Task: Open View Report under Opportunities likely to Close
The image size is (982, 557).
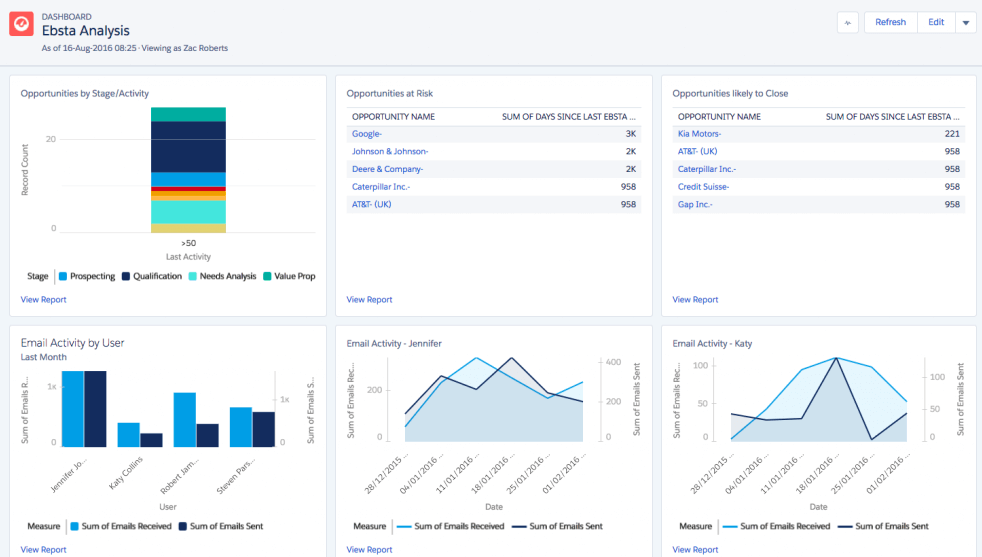Action: click(695, 299)
